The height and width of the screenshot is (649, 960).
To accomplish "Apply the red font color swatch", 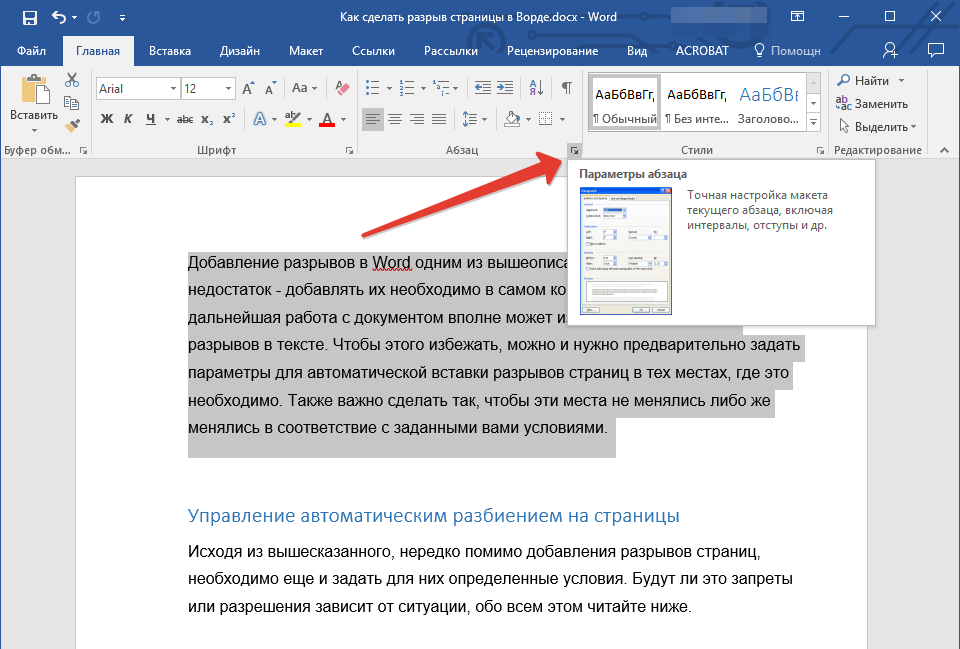I will pos(326,120).
